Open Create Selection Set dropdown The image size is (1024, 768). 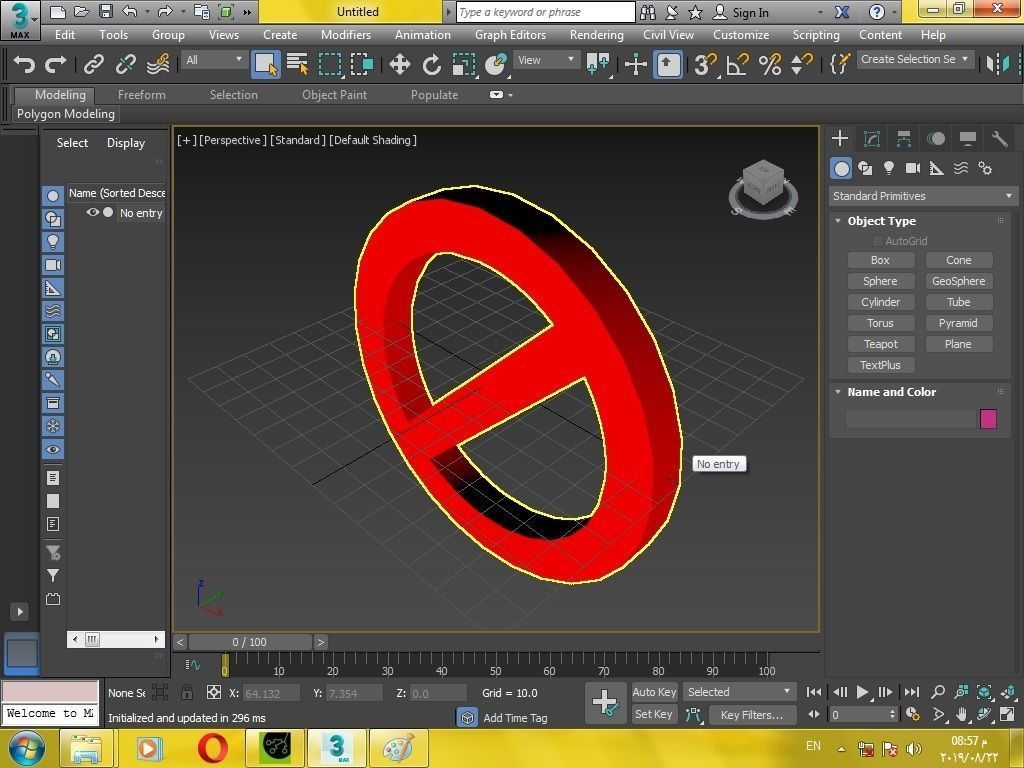tap(915, 59)
